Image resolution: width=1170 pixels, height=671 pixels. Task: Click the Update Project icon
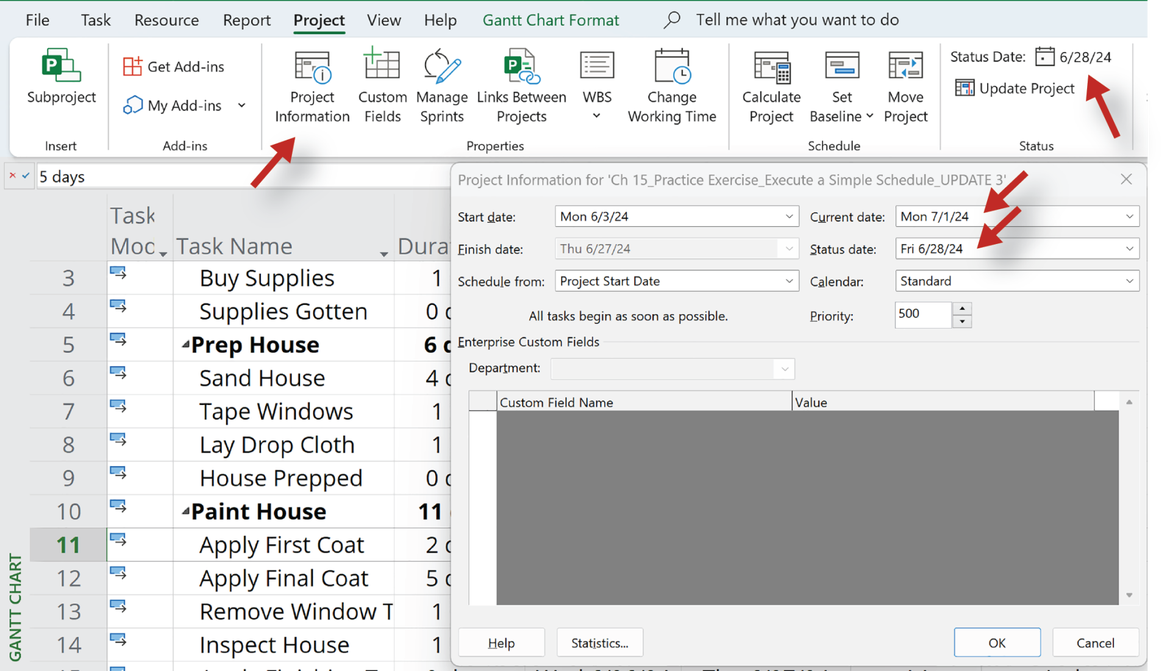[x=965, y=88]
